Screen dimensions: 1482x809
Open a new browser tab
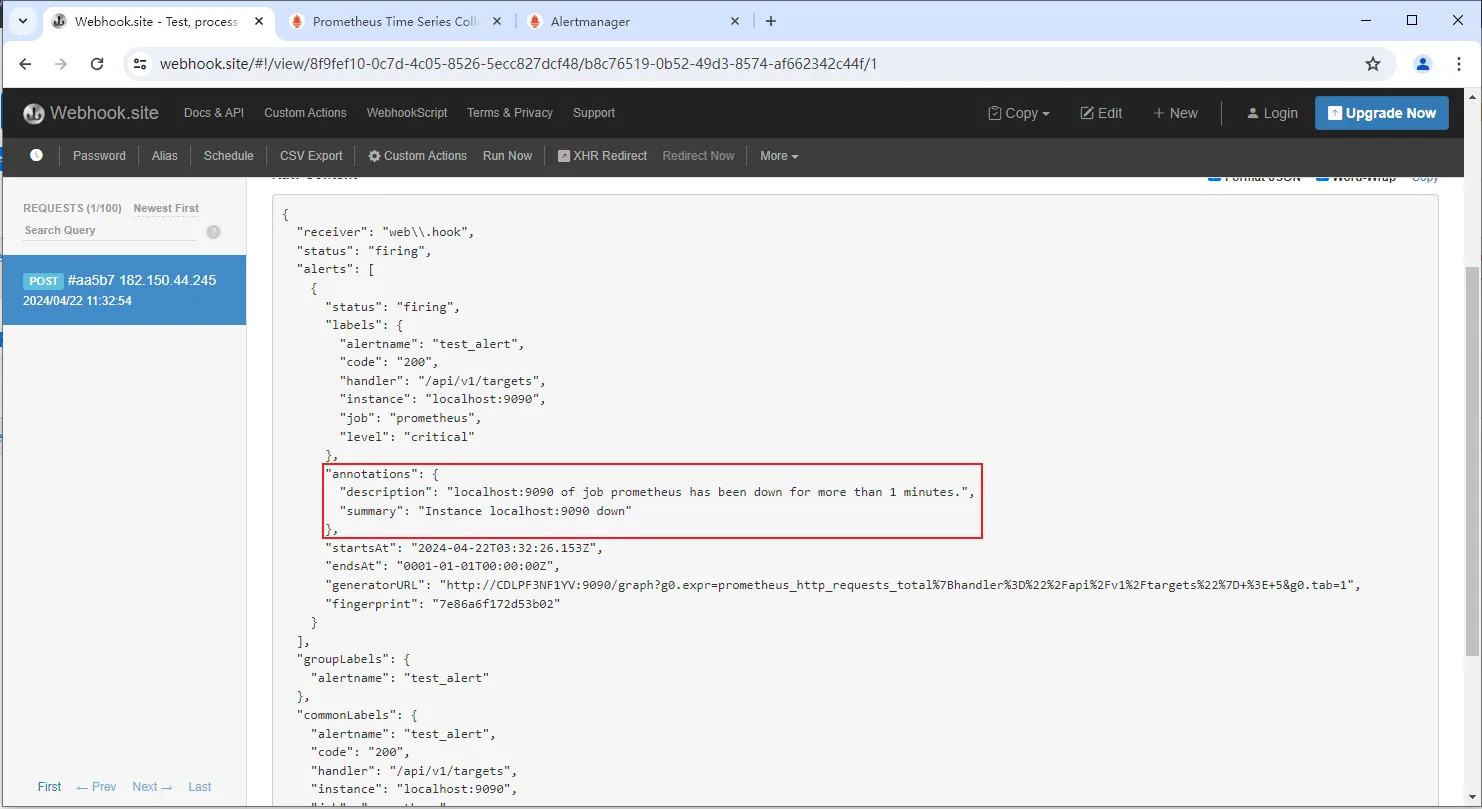770,21
